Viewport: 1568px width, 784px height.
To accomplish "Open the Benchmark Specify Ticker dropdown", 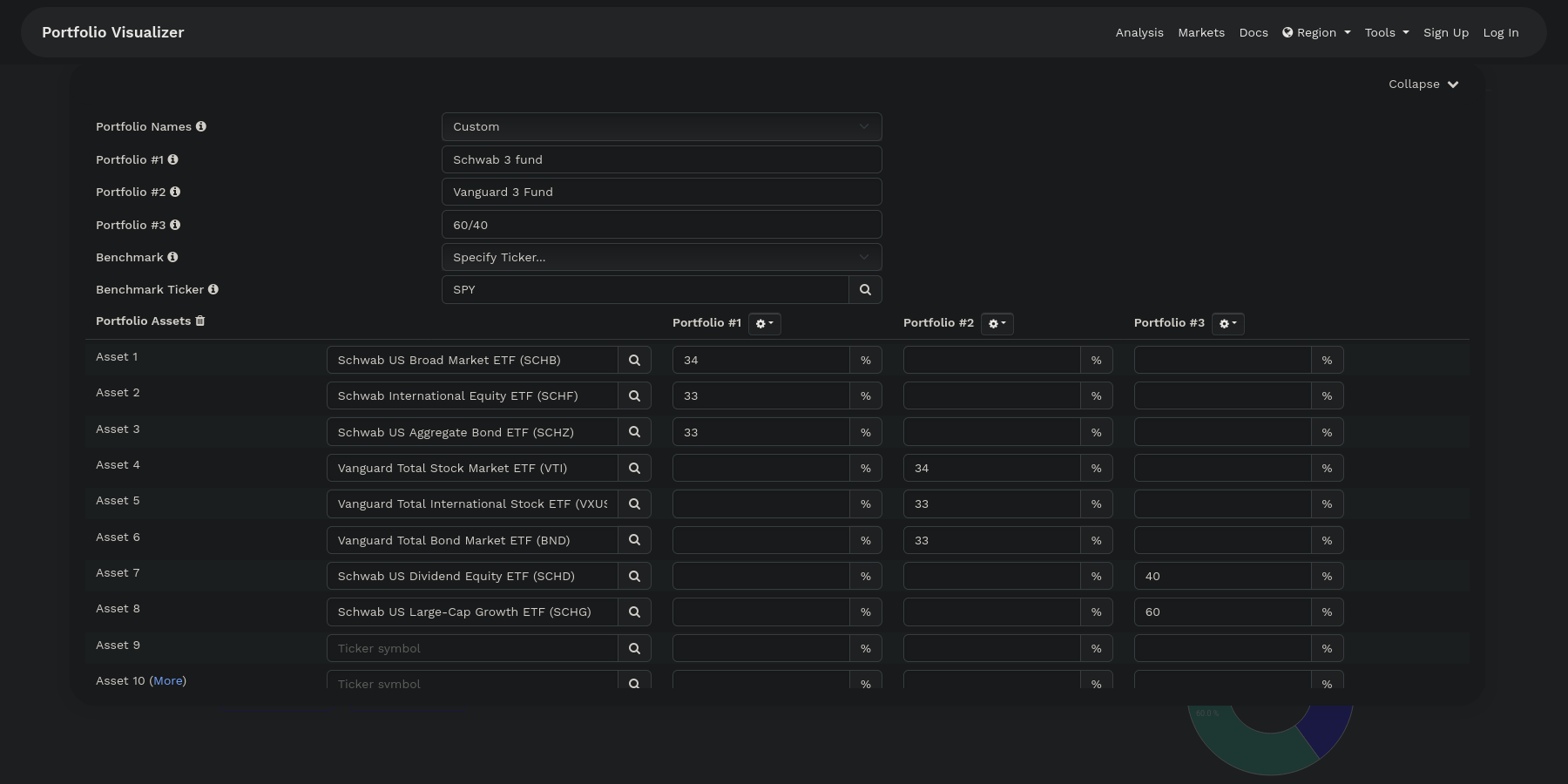I will (662, 257).
